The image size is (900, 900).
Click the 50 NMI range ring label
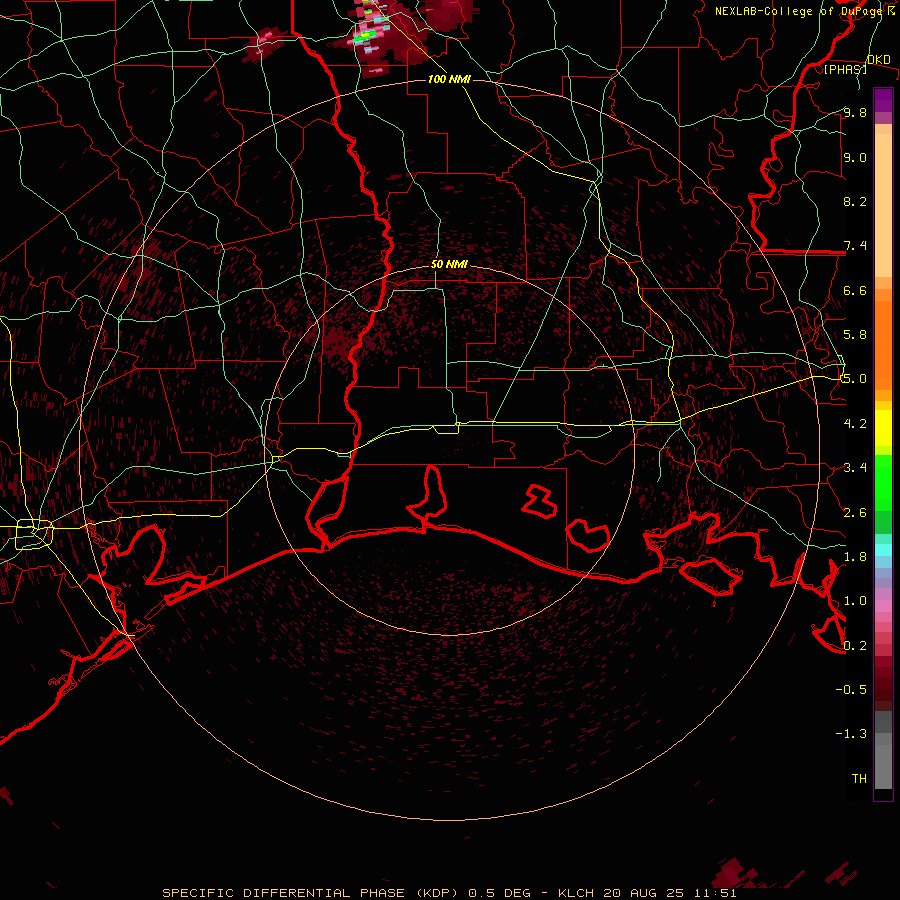tap(449, 264)
